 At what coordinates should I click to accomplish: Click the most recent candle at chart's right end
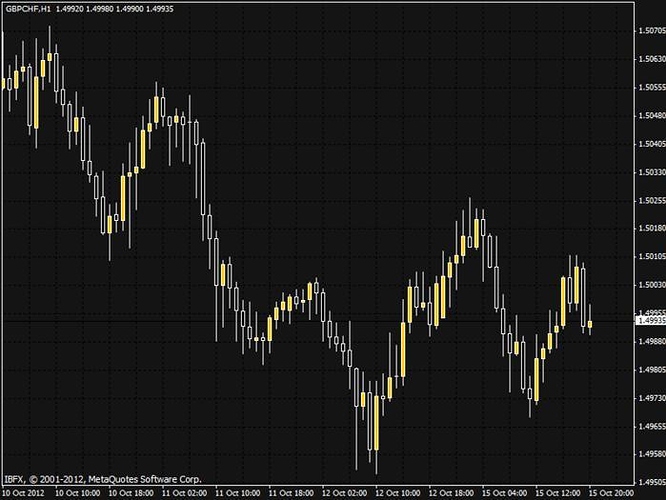(x=590, y=323)
